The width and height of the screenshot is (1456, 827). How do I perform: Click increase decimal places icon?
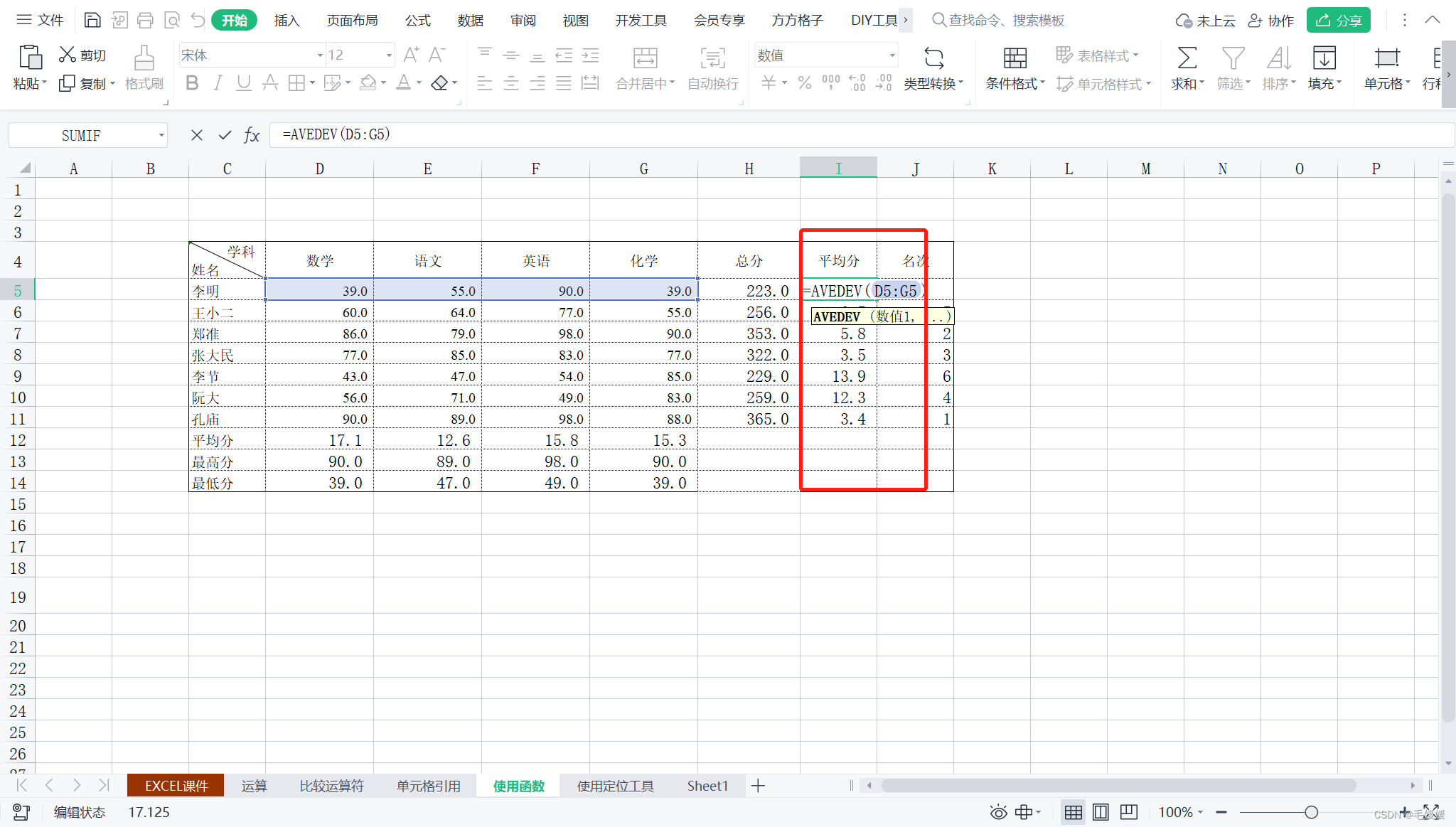pos(857,83)
